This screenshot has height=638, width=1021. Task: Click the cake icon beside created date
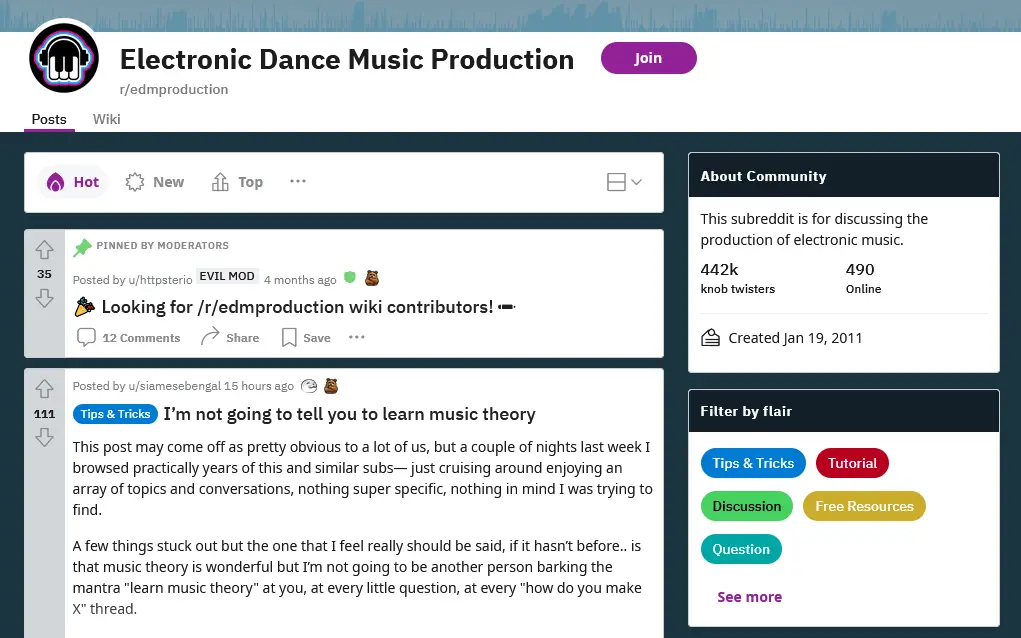[710, 338]
